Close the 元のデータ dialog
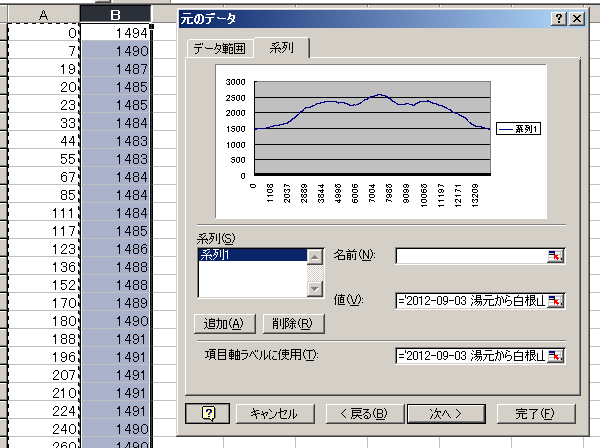The height and width of the screenshot is (448, 600). pyautogui.click(x=576, y=20)
